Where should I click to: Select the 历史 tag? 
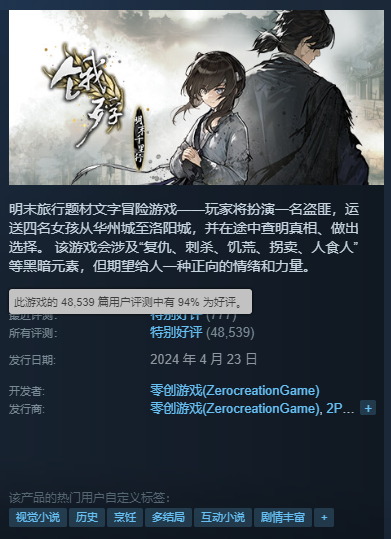[87, 517]
